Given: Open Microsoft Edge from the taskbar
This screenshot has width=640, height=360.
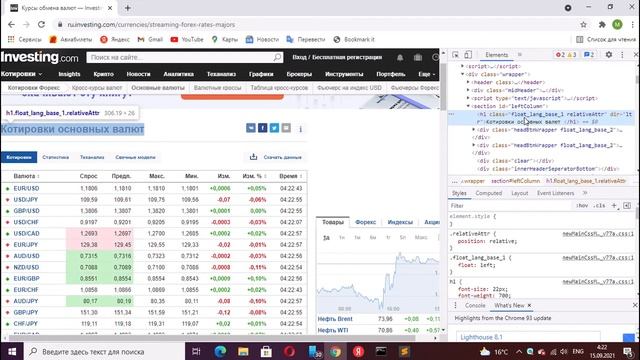Looking at the screenshot, I should tap(220, 351).
